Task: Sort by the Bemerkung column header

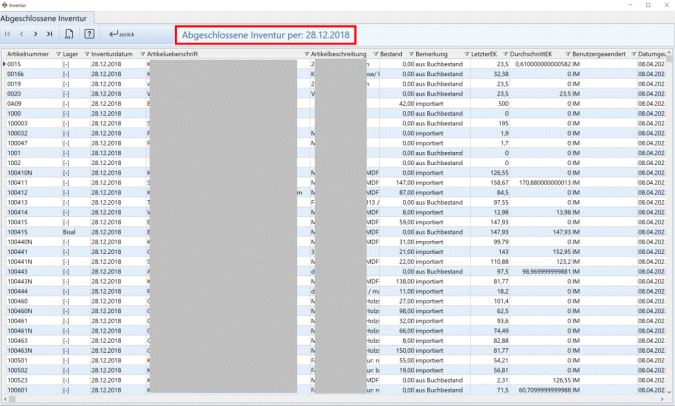Action: (431, 54)
